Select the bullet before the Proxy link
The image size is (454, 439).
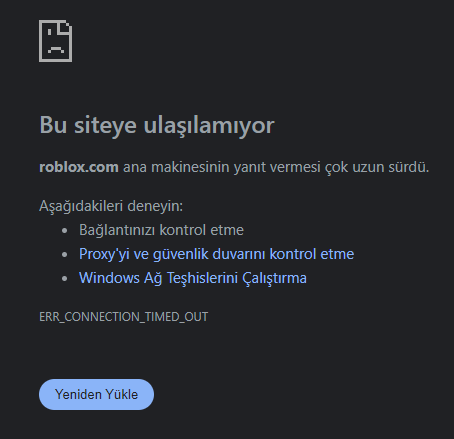(65, 254)
